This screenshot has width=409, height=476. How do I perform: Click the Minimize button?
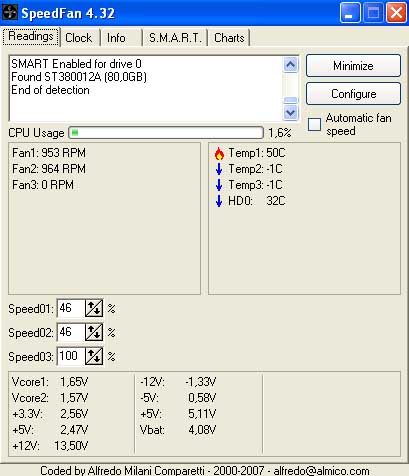(353, 66)
